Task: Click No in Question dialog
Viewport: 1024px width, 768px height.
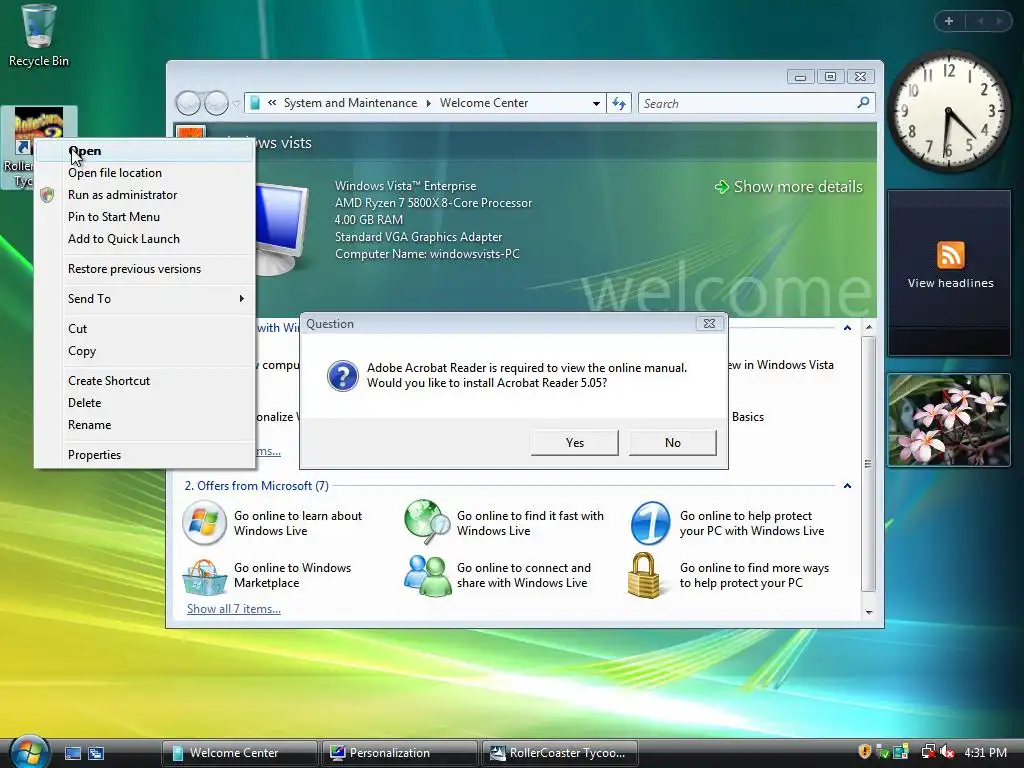Action: [673, 443]
